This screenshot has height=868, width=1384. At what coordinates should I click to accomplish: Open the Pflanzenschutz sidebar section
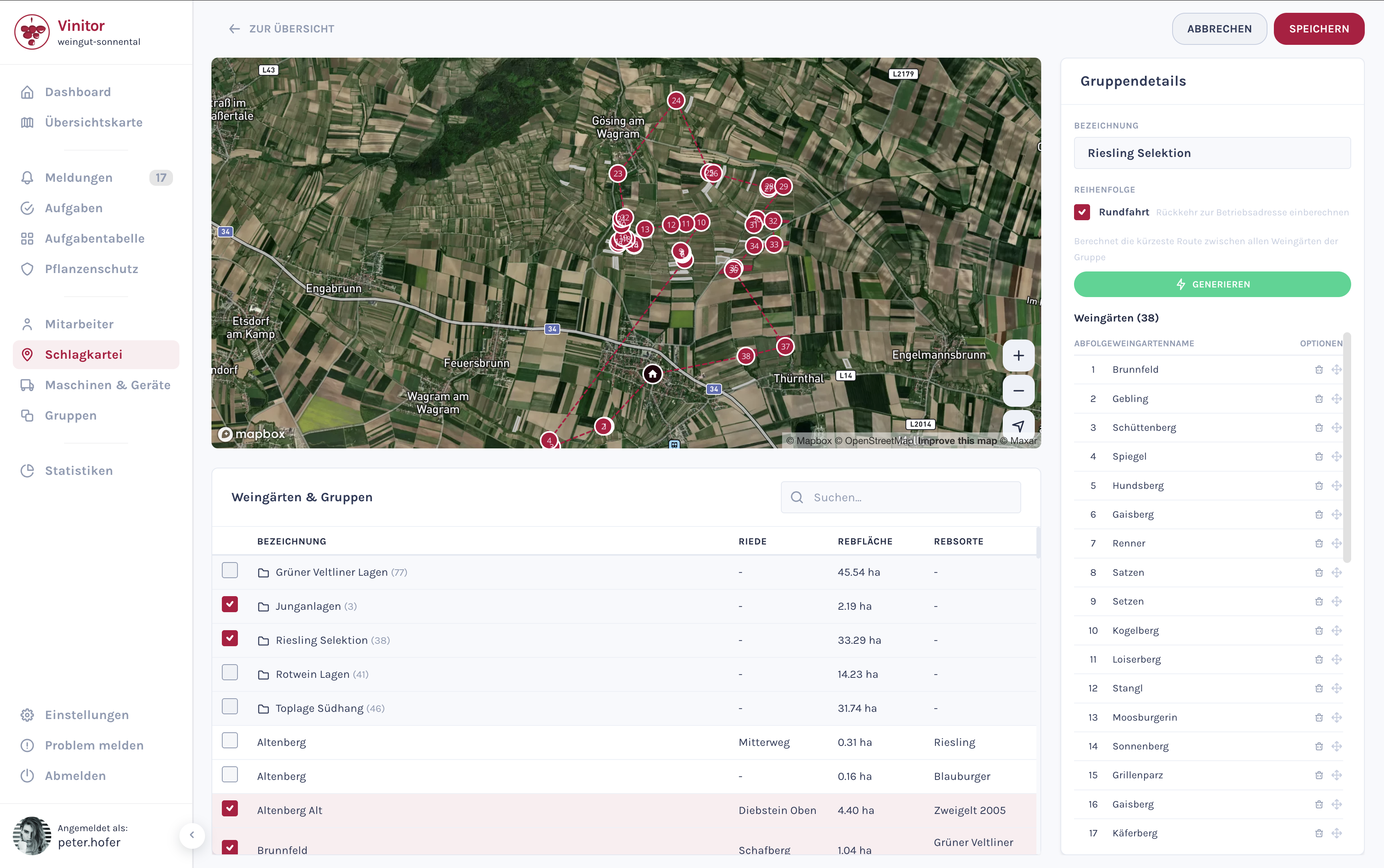pos(91,268)
